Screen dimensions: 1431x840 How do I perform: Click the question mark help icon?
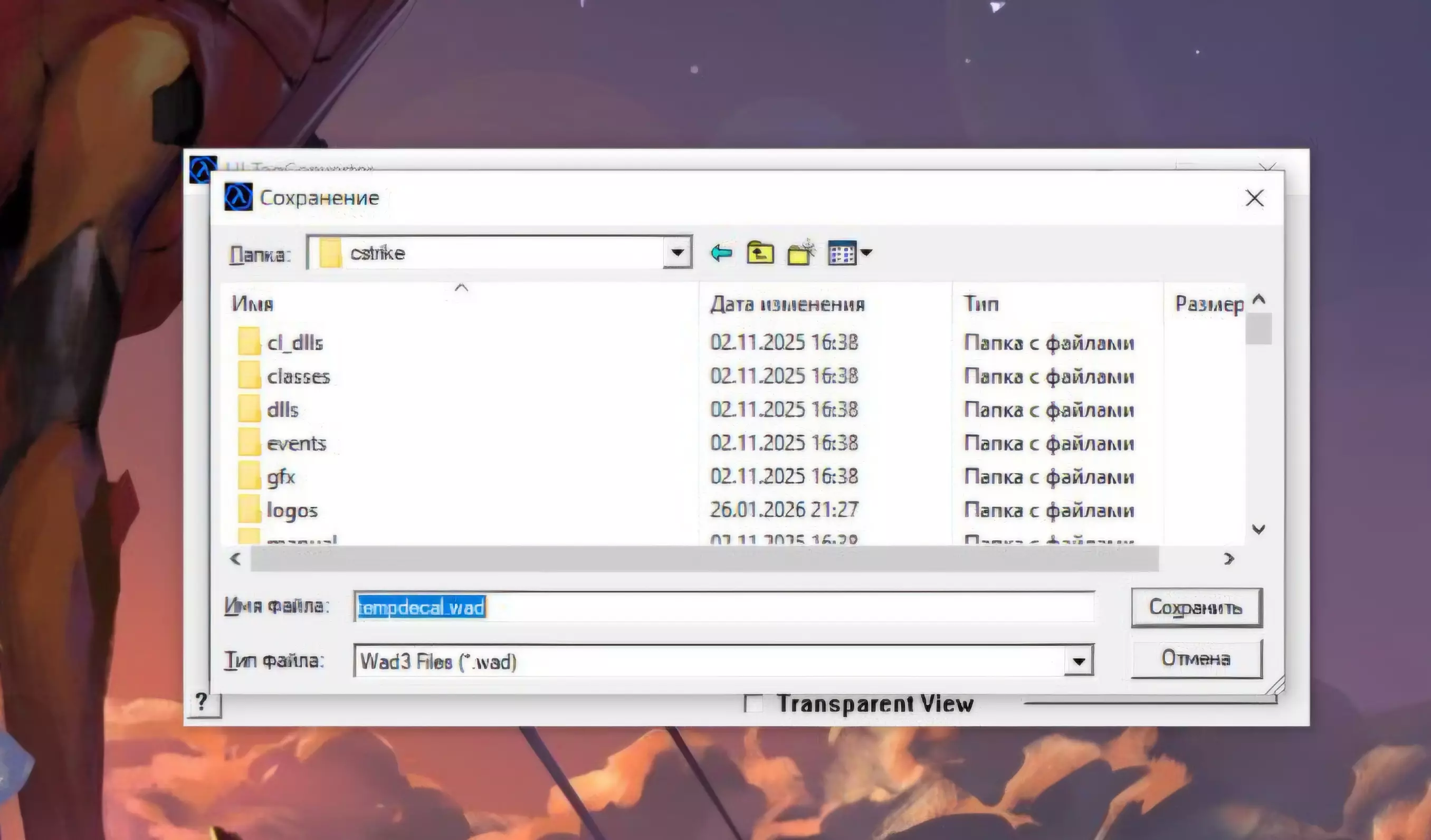click(202, 703)
